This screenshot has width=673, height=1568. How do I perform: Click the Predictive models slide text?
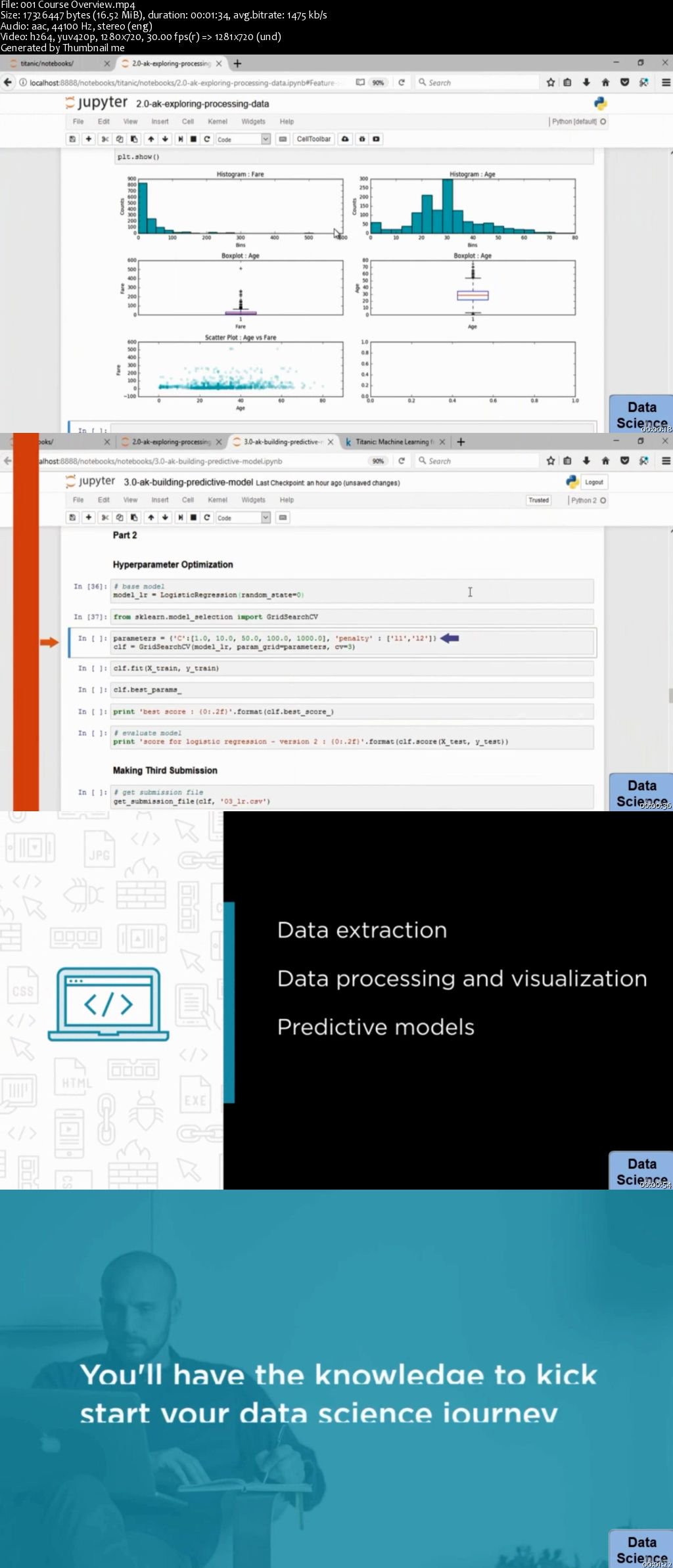click(x=376, y=1027)
